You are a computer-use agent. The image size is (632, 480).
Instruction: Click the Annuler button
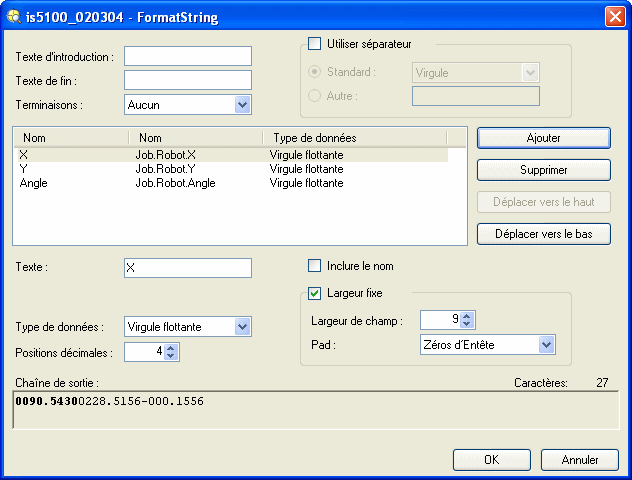579,460
